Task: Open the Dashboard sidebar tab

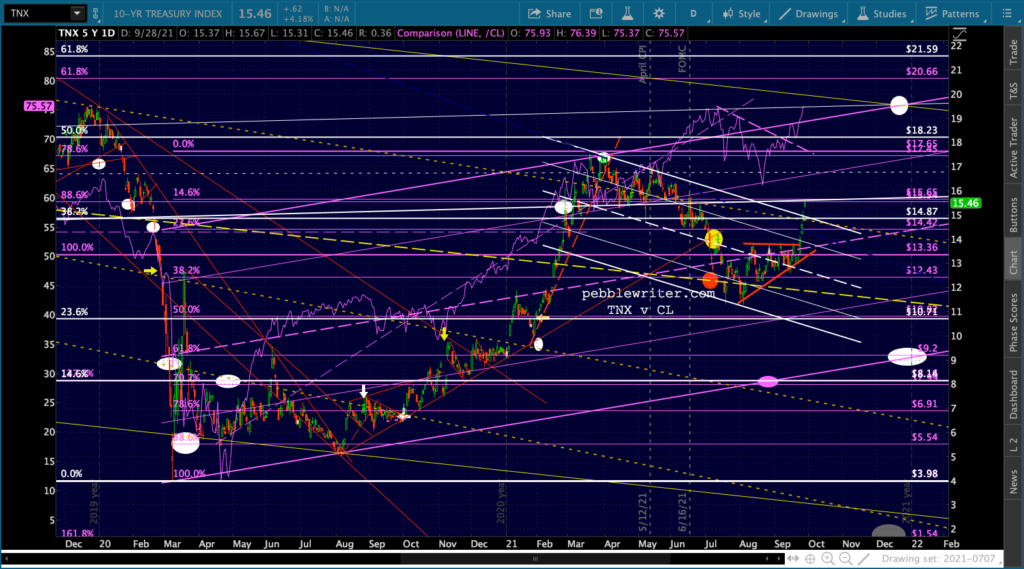Action: point(1014,395)
